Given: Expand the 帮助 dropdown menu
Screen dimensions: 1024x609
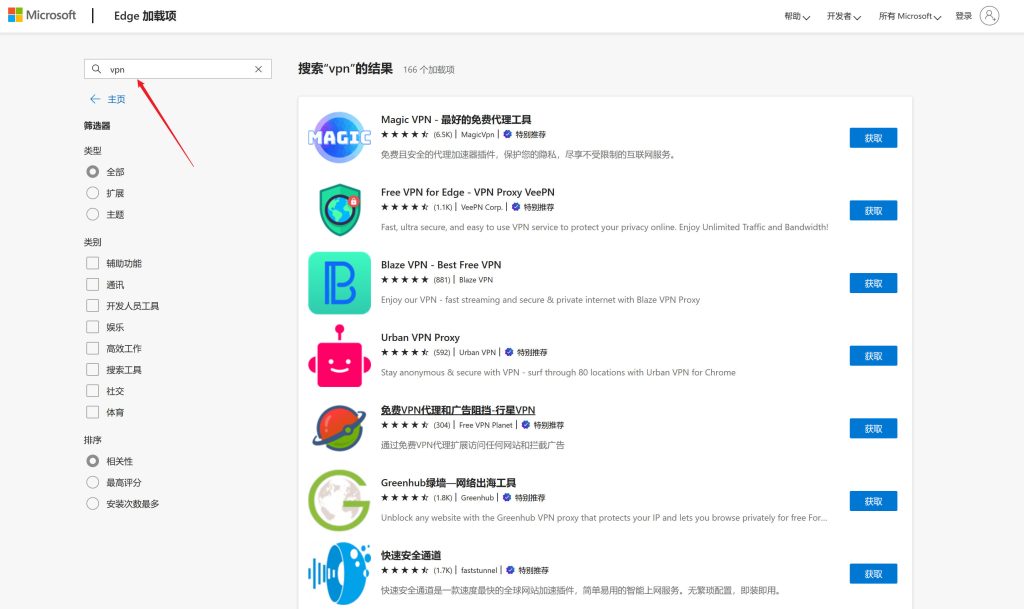Looking at the screenshot, I should point(797,16).
